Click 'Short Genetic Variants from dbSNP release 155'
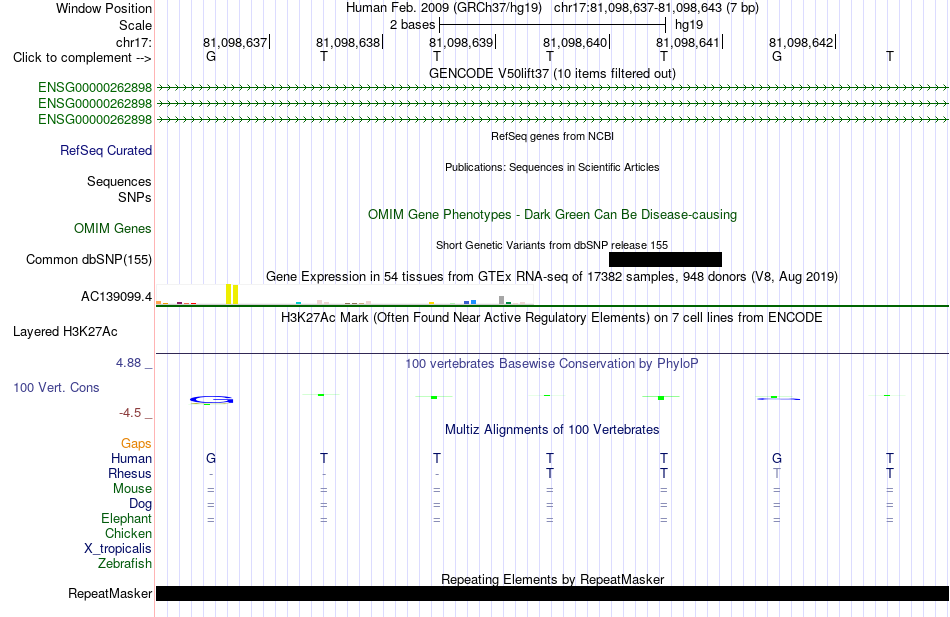The image size is (950, 617). (552, 245)
